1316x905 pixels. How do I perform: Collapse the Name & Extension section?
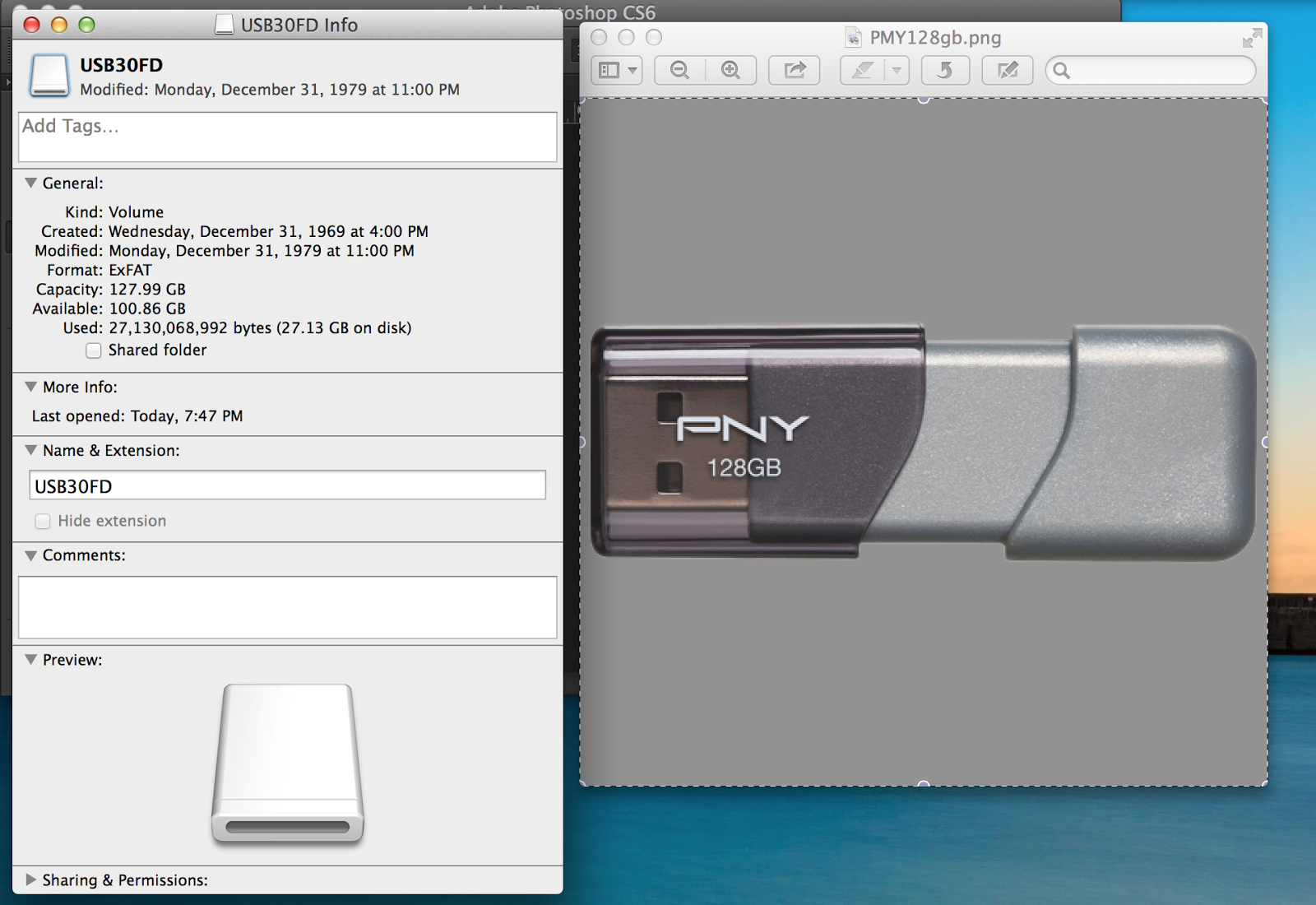(30, 450)
